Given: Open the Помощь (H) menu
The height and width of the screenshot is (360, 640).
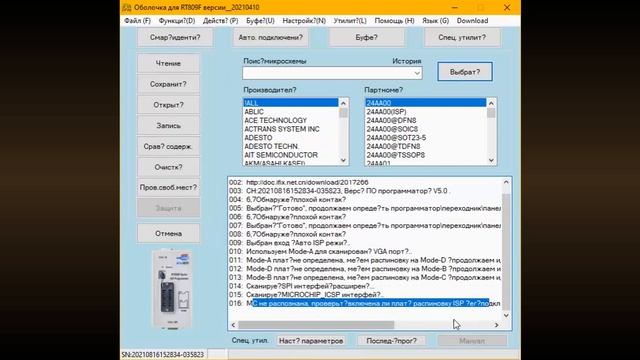Looking at the screenshot, I should [394, 21].
